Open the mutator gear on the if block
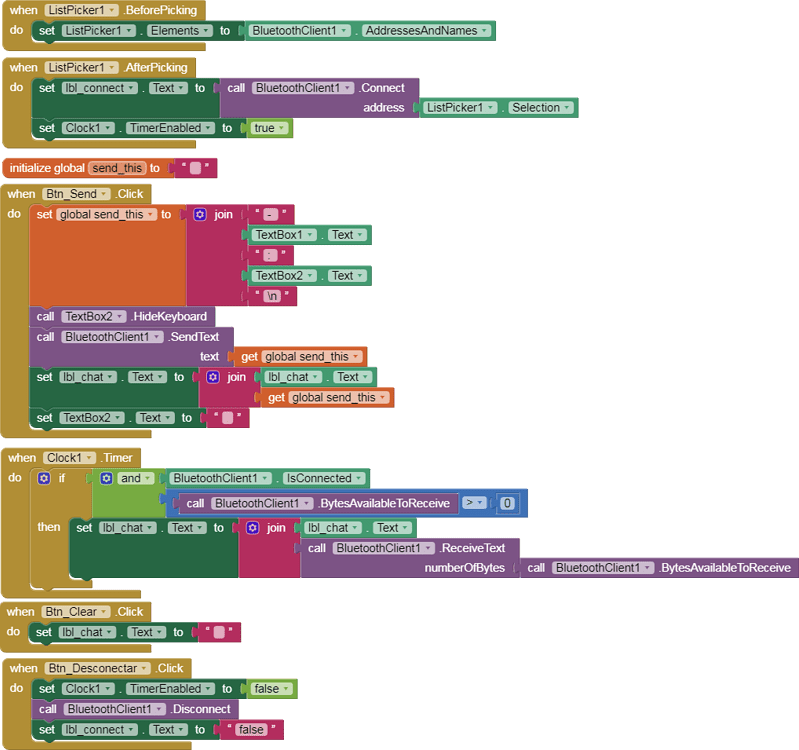Screen dimensions: 799x750 coord(44,478)
